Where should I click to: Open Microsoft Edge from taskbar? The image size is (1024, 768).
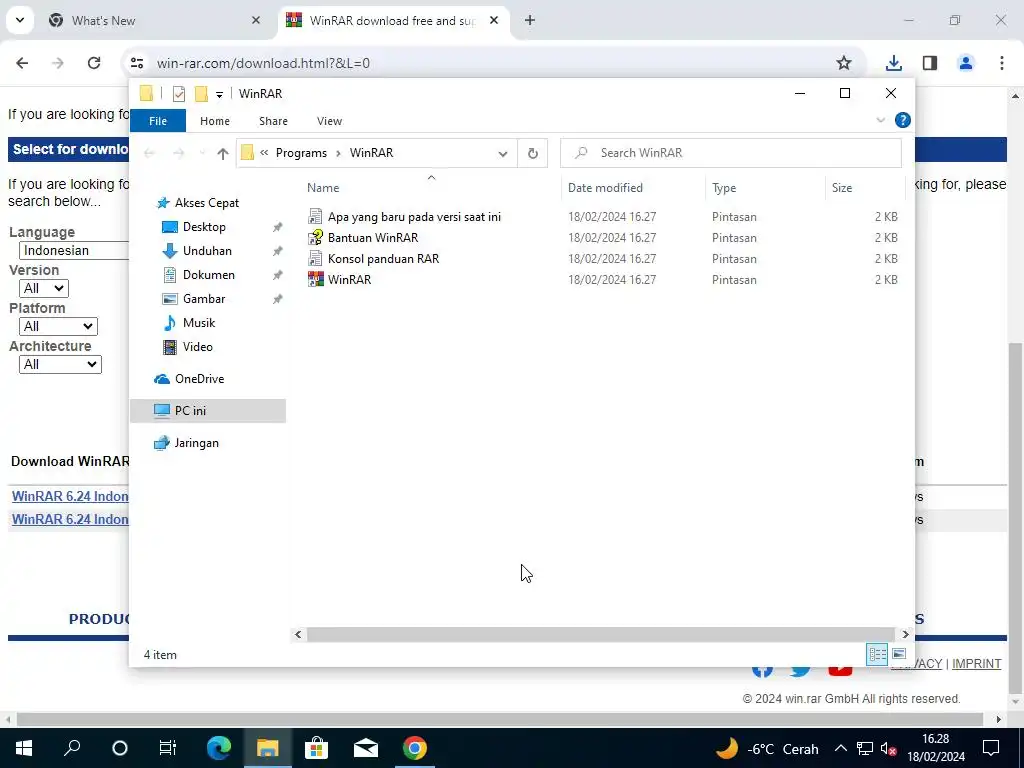pyautogui.click(x=219, y=748)
